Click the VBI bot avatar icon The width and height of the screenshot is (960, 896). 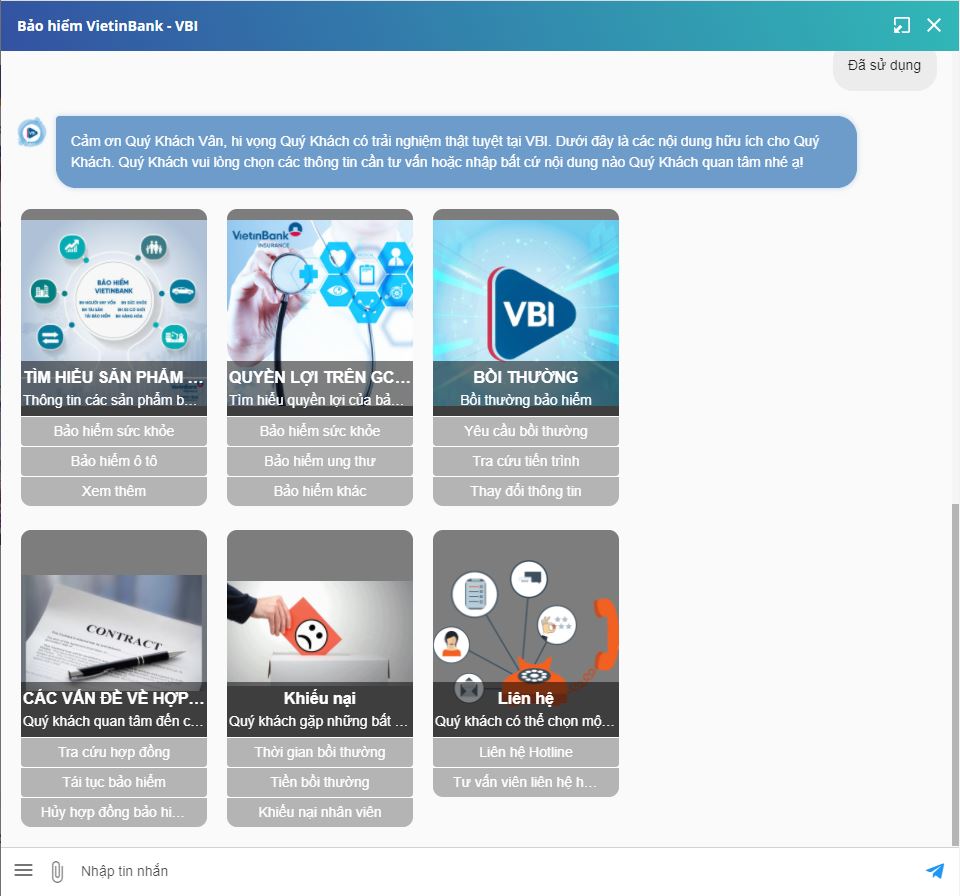coord(31,132)
